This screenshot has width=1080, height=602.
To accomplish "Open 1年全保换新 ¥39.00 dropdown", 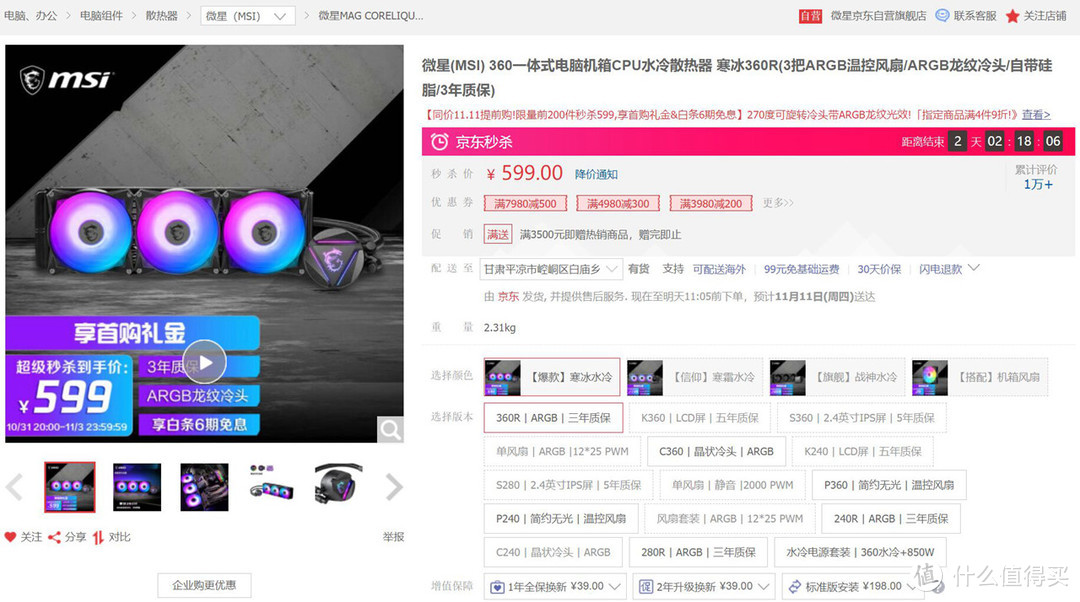I will pyautogui.click(x=555, y=586).
